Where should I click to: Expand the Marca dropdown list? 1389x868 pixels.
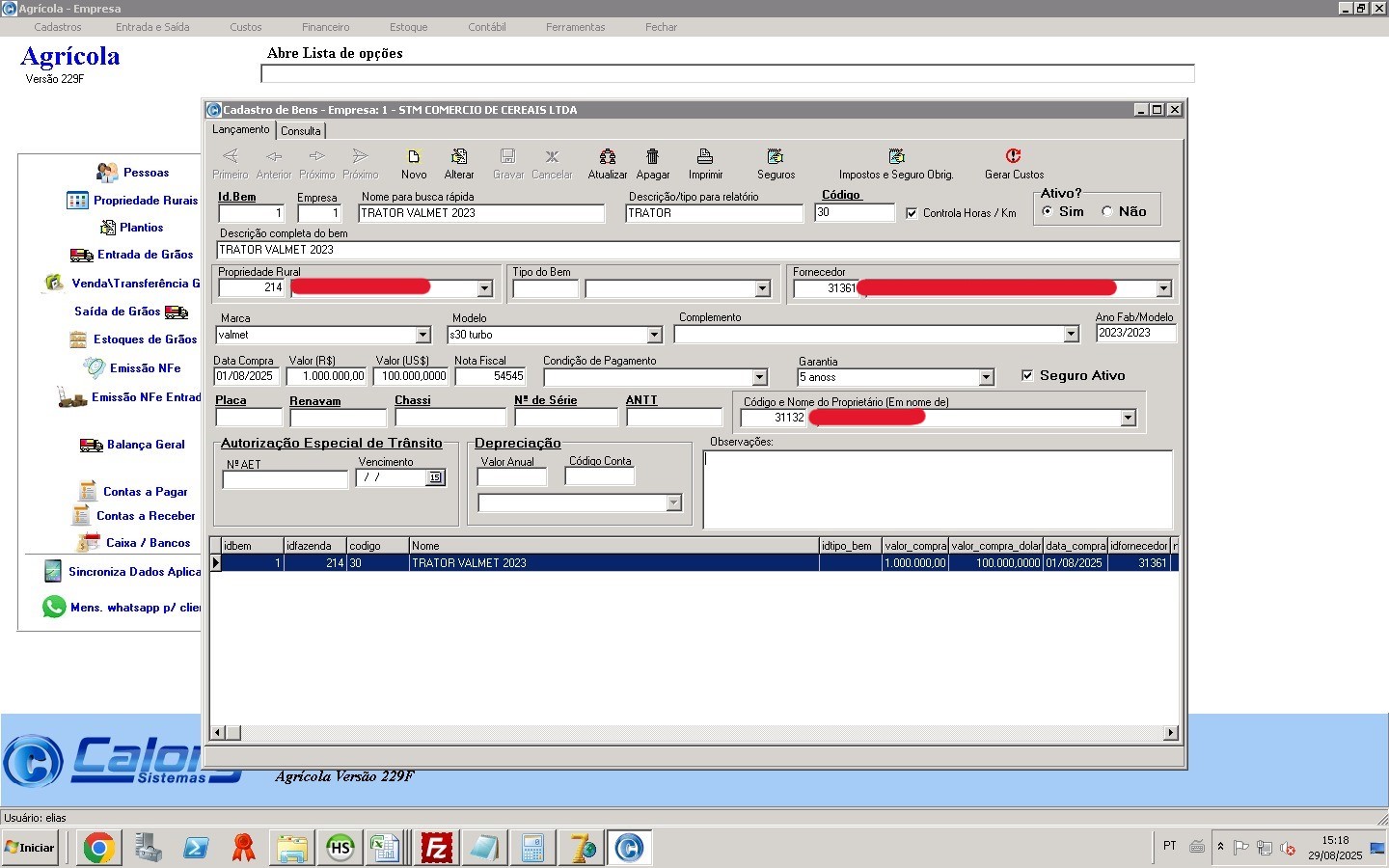pos(422,335)
